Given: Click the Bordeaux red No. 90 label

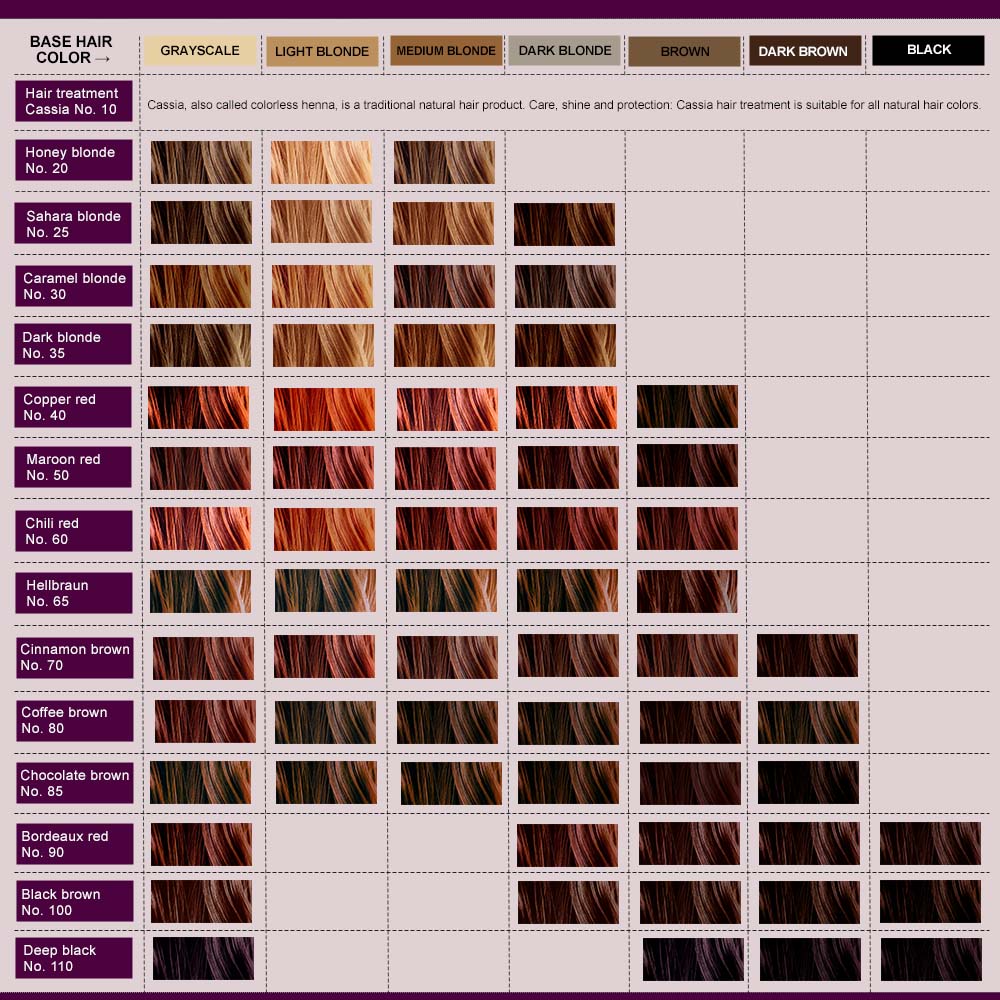Looking at the screenshot, I should [x=75, y=844].
